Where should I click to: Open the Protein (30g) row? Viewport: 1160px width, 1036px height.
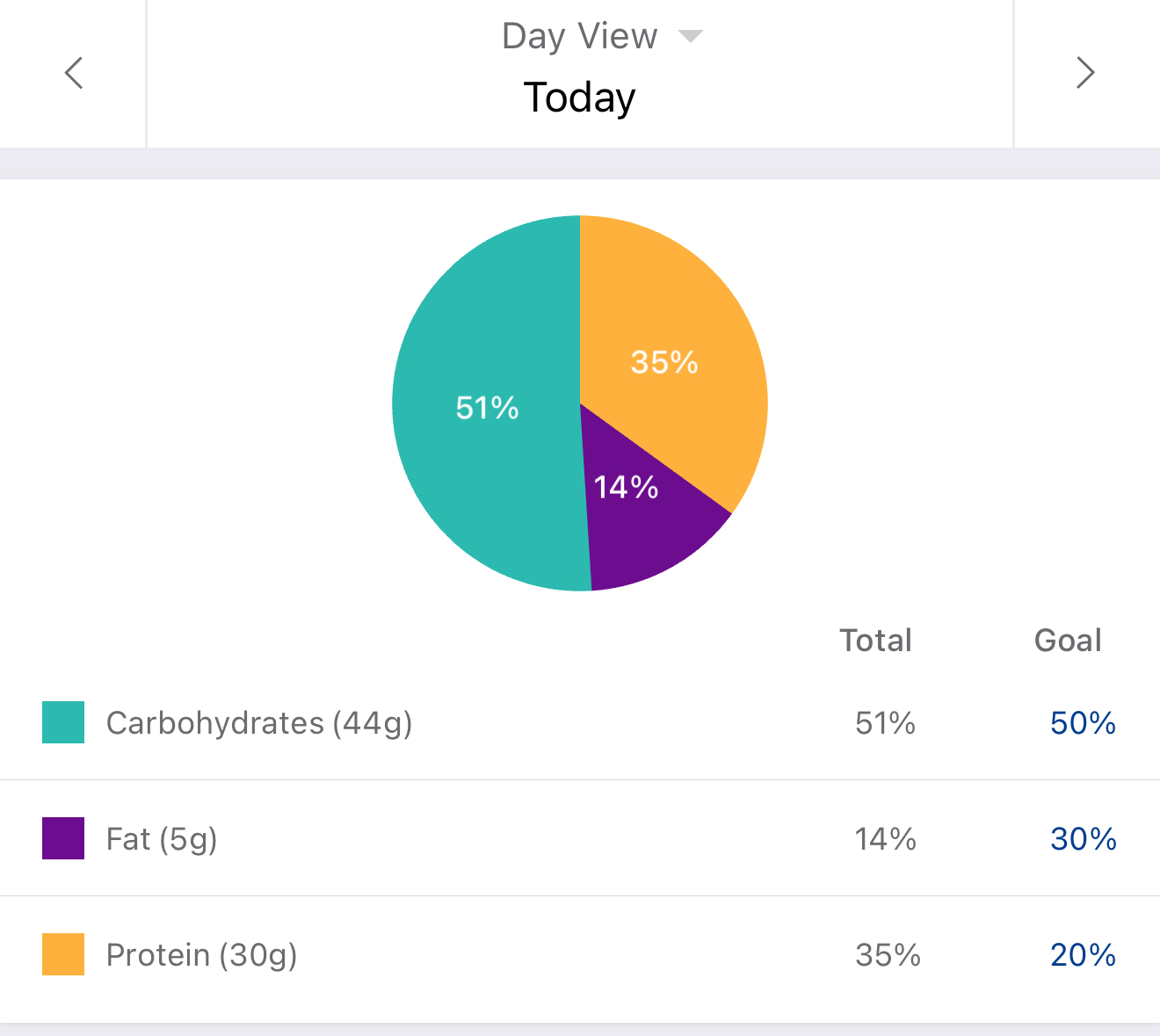pyautogui.click(x=202, y=955)
